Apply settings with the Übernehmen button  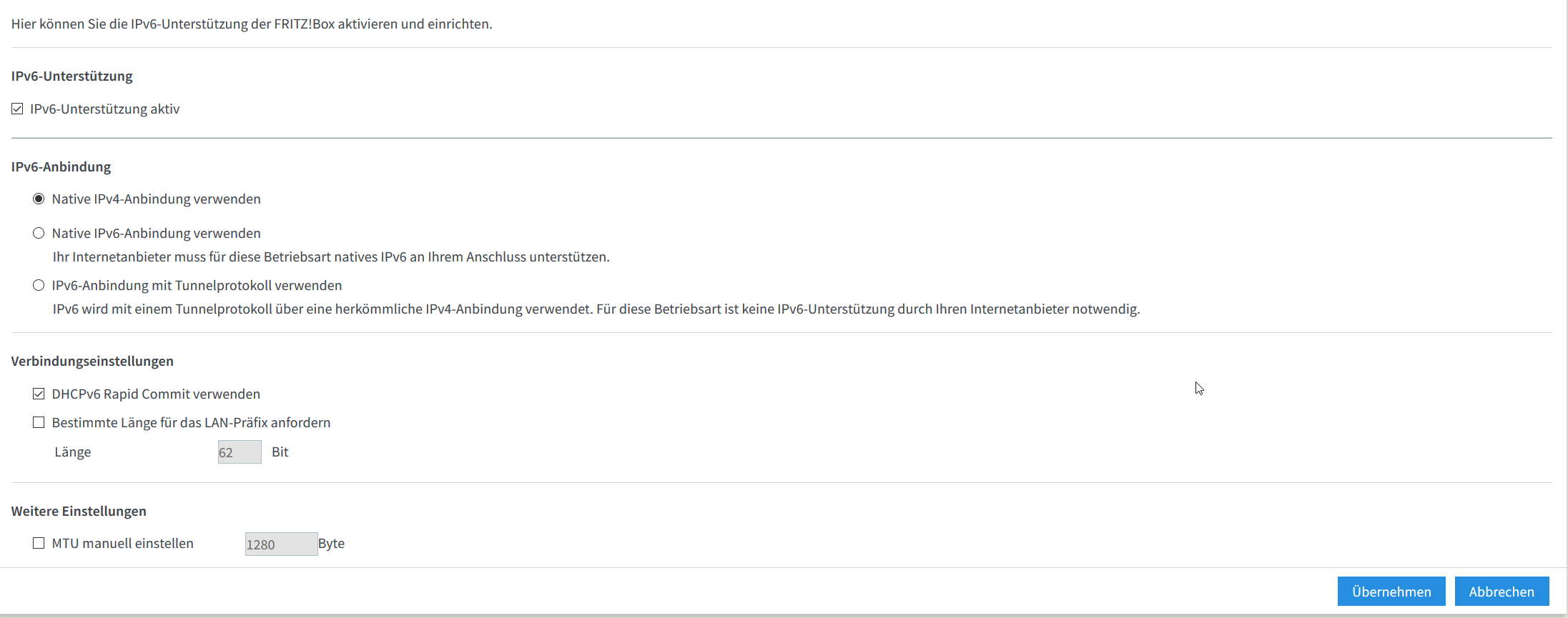tap(1391, 592)
